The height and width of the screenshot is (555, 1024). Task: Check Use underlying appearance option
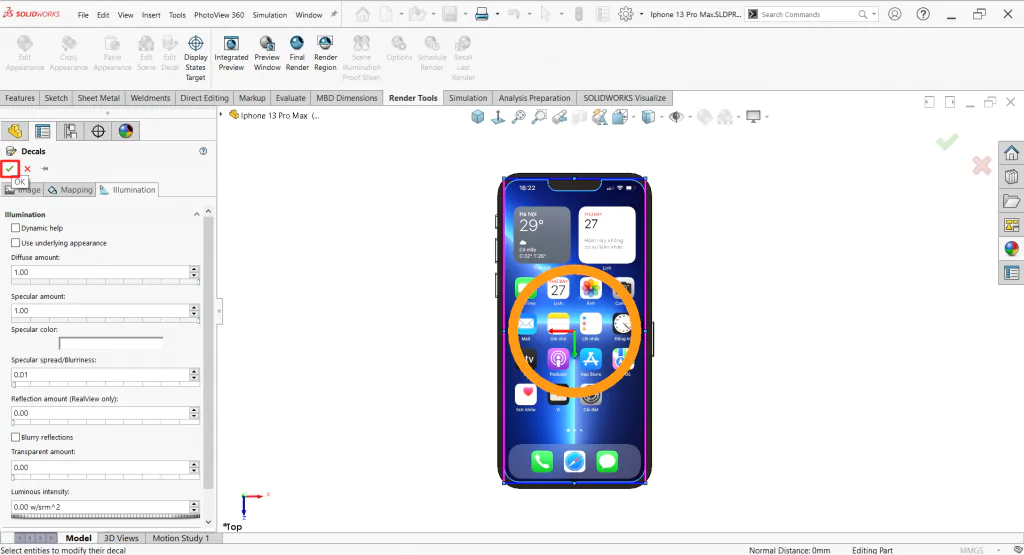click(x=15, y=243)
